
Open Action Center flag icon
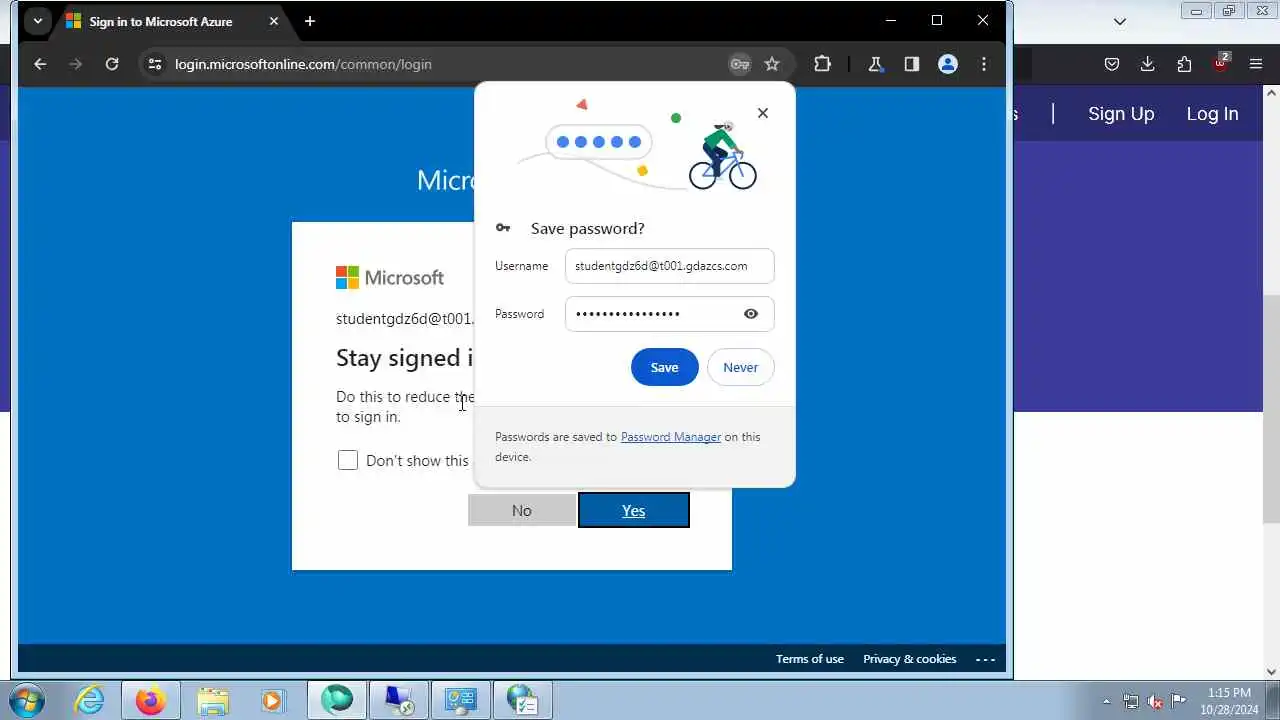(1179, 701)
